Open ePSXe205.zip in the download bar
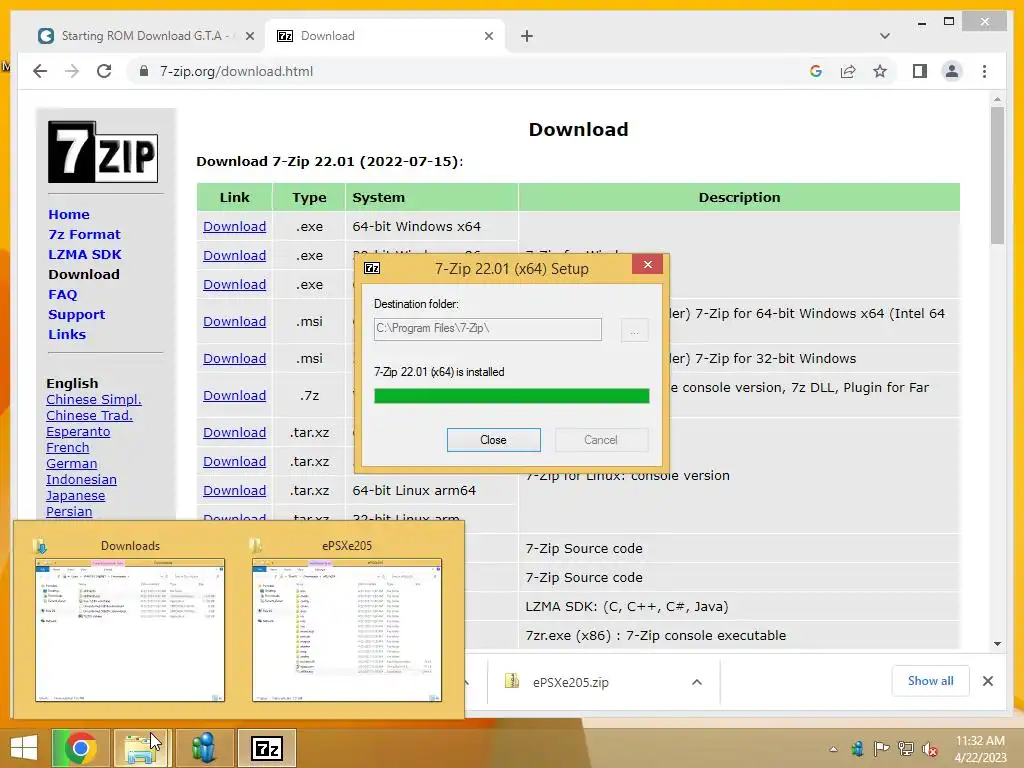Image resolution: width=1024 pixels, height=768 pixels. [x=570, y=682]
